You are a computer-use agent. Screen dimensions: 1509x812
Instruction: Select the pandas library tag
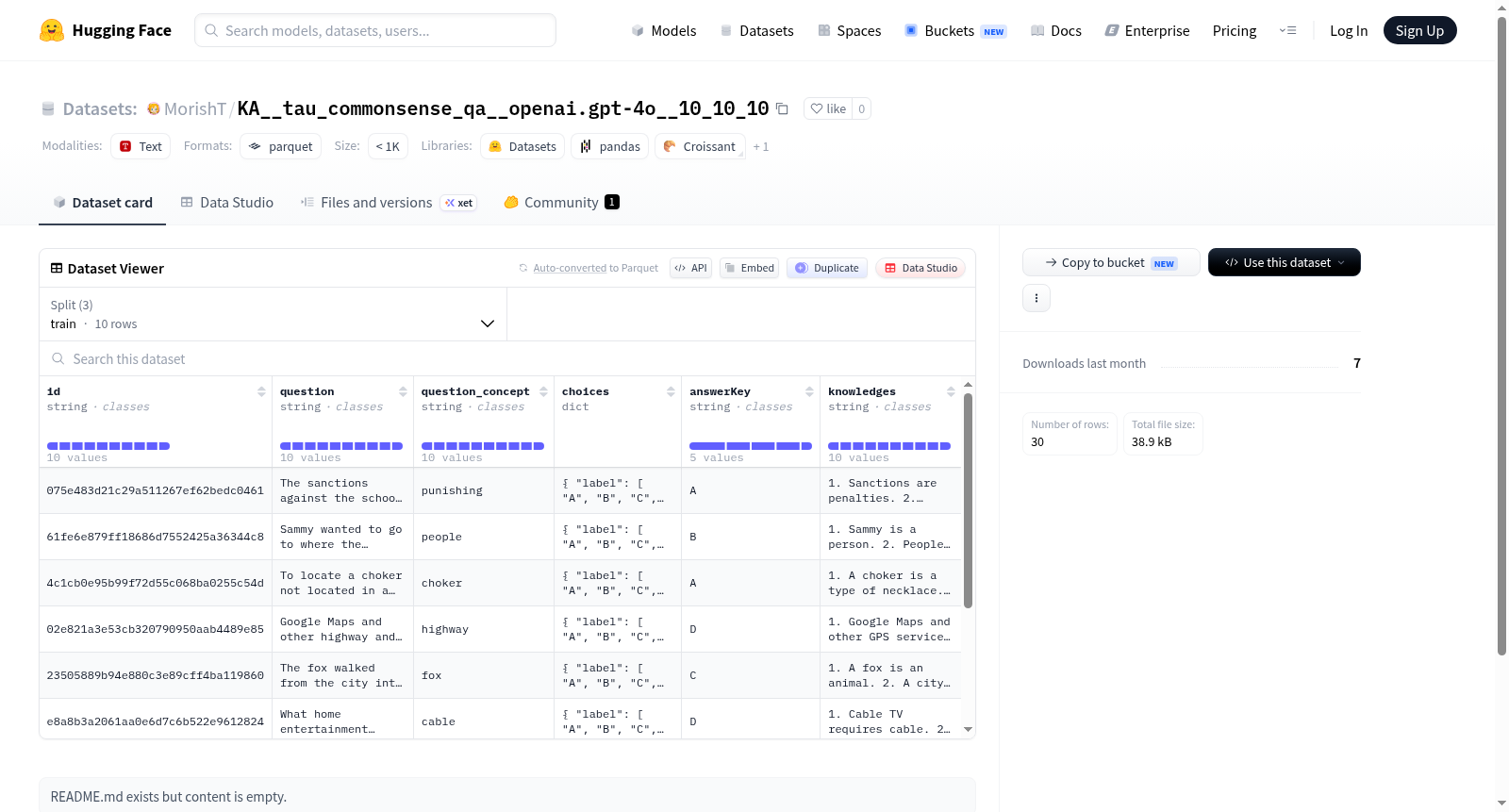609,146
